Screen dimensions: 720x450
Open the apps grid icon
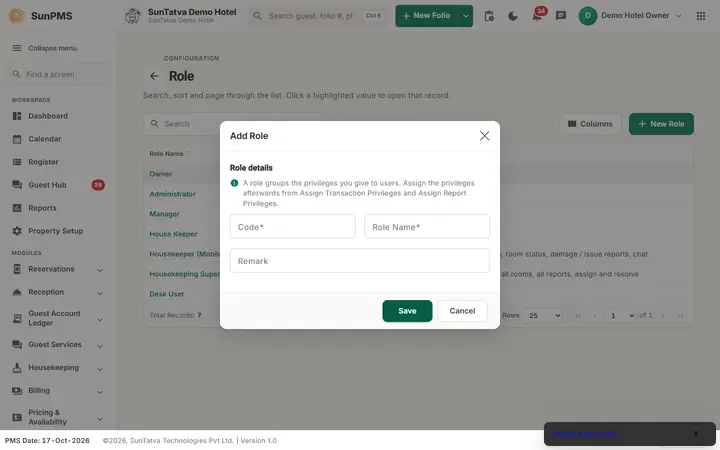[701, 16]
